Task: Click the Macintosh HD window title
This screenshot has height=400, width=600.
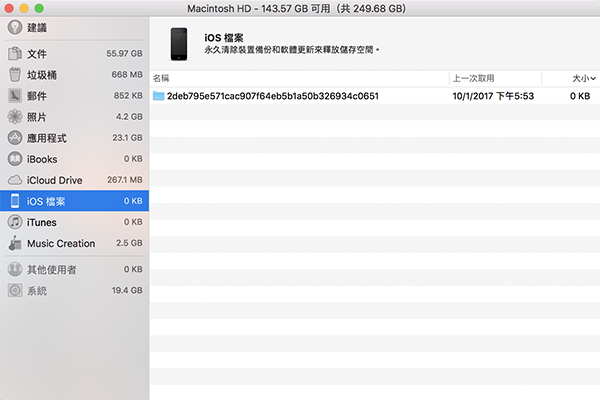Action: [x=297, y=8]
